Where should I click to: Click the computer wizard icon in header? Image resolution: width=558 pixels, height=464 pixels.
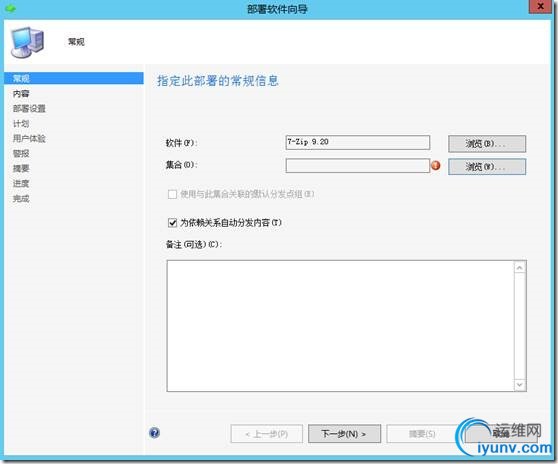pos(28,43)
